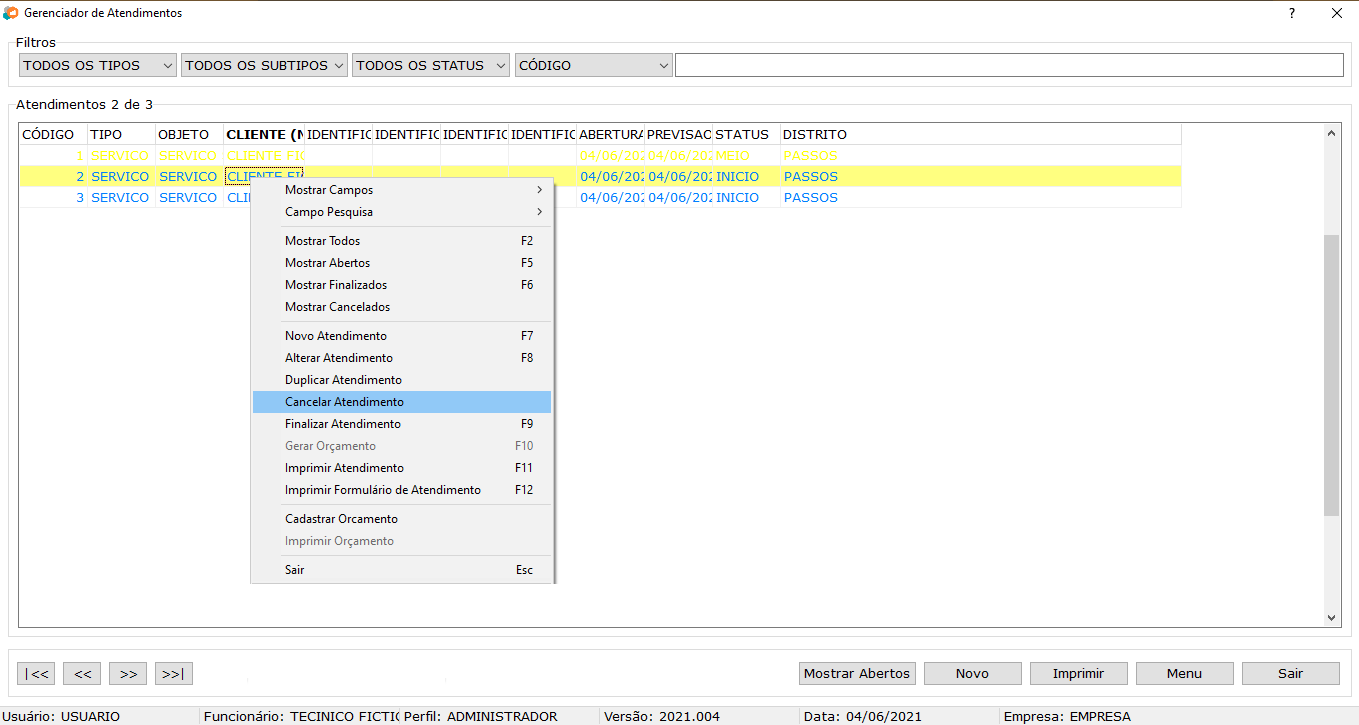Go to last record navigation button
Screen dimensions: 1359x725
(174, 674)
